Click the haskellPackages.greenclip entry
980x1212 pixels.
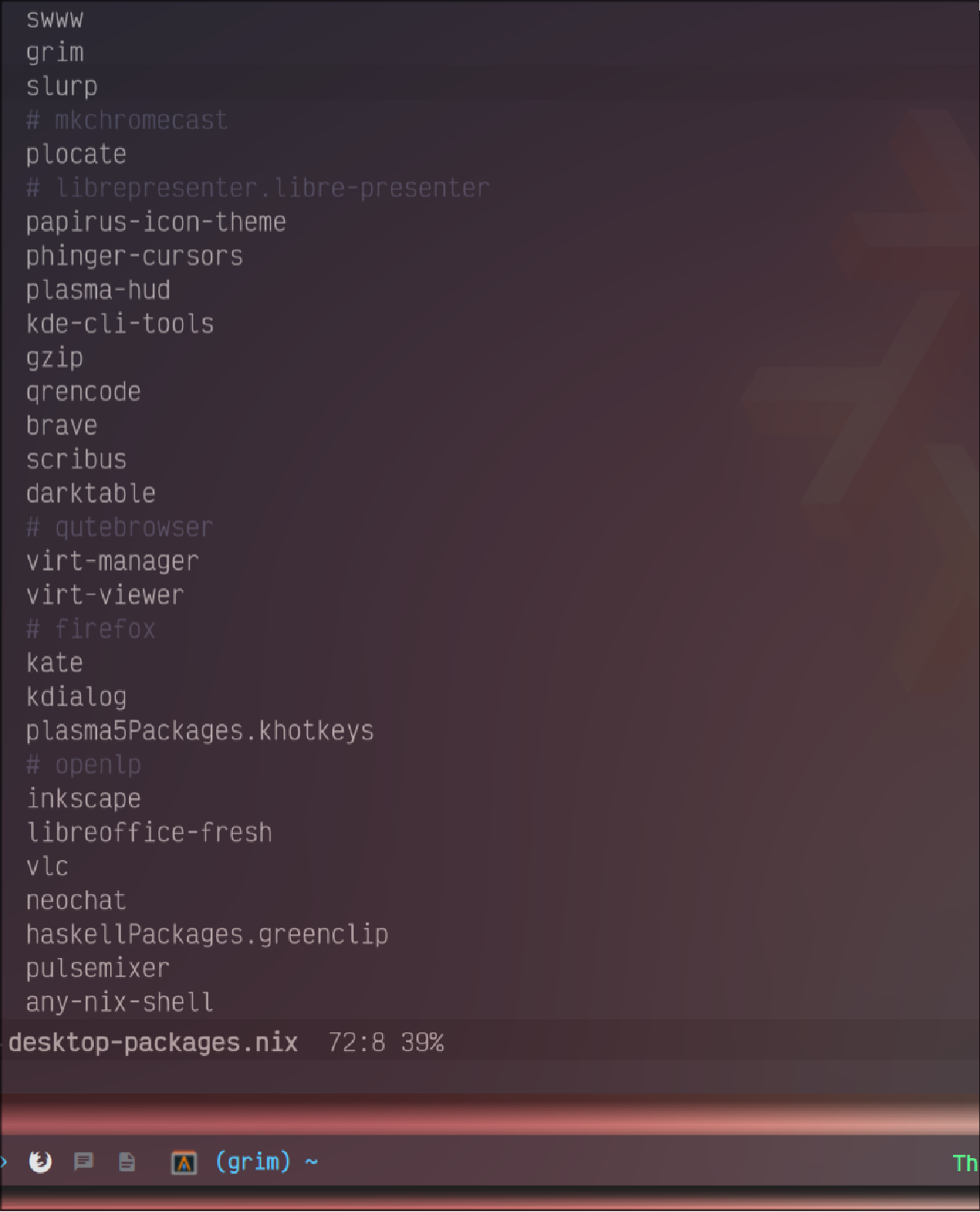207,934
